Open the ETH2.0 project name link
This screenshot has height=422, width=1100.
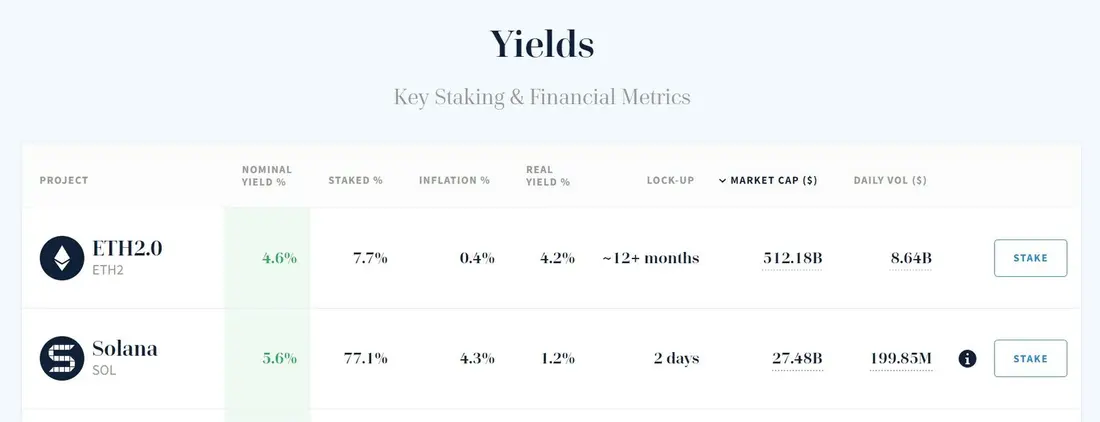tap(127, 248)
